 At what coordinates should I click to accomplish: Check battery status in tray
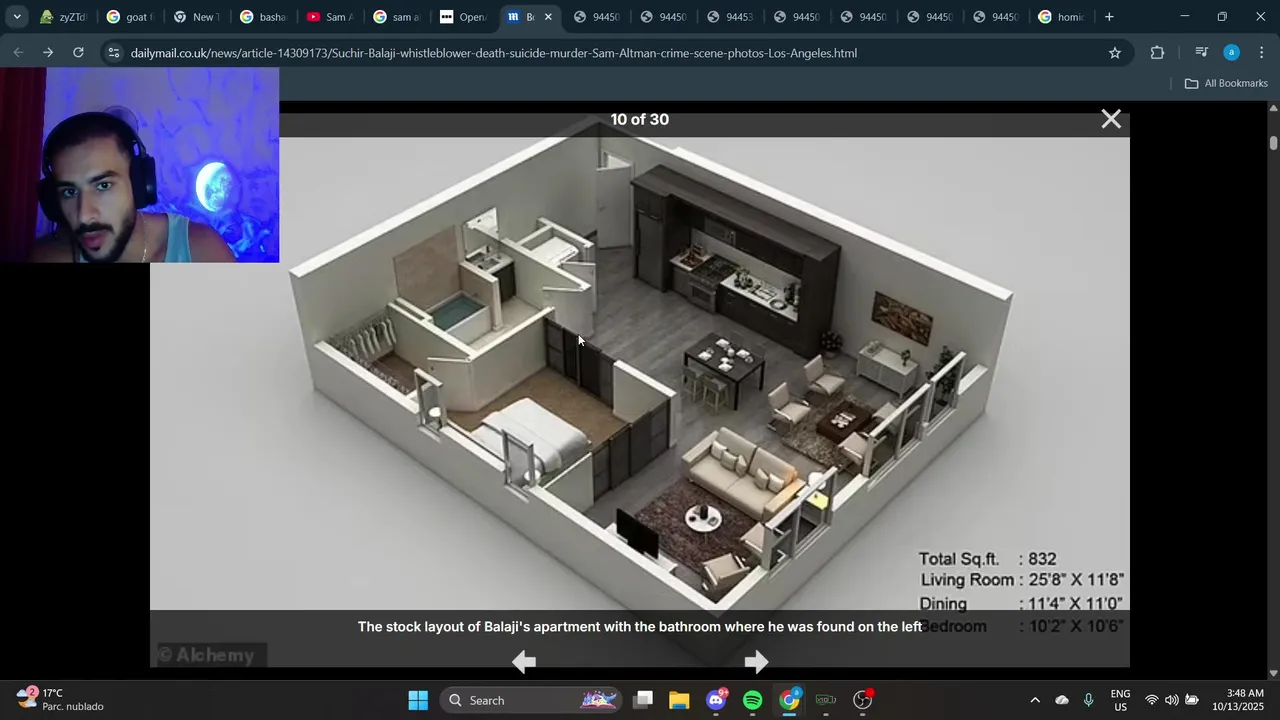1192,700
